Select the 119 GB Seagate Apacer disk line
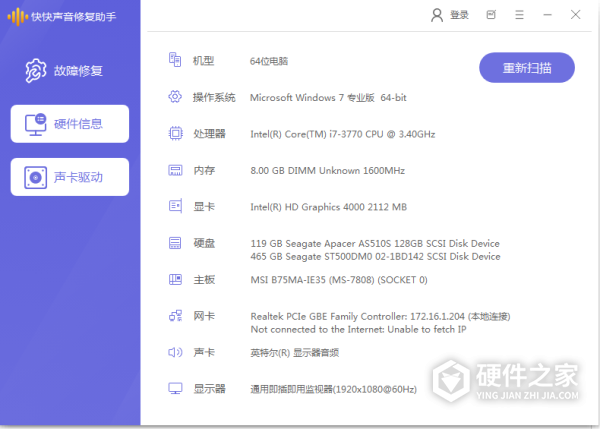This screenshot has width=600, height=429. tap(375, 243)
